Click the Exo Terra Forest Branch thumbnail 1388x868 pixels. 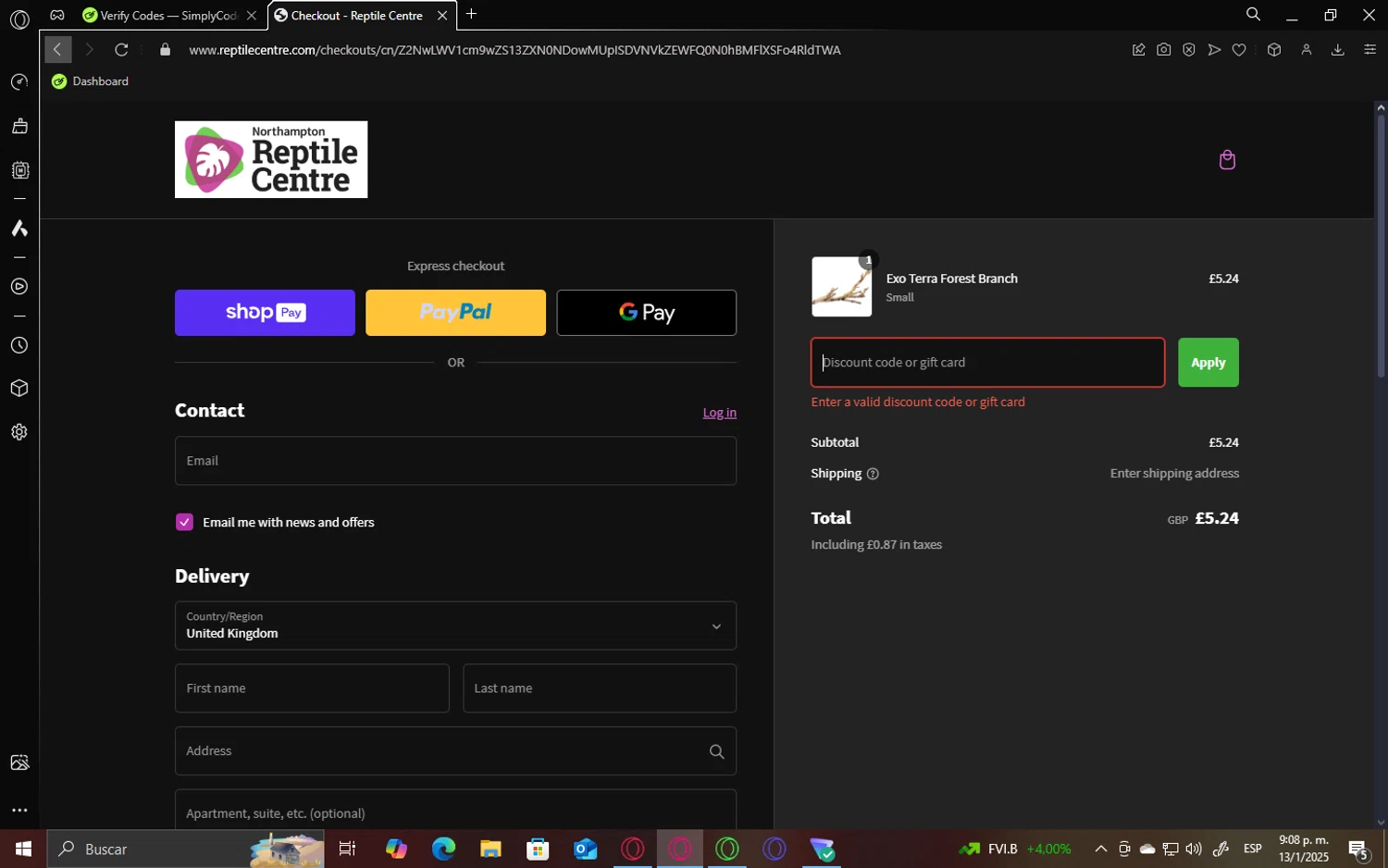point(841,287)
